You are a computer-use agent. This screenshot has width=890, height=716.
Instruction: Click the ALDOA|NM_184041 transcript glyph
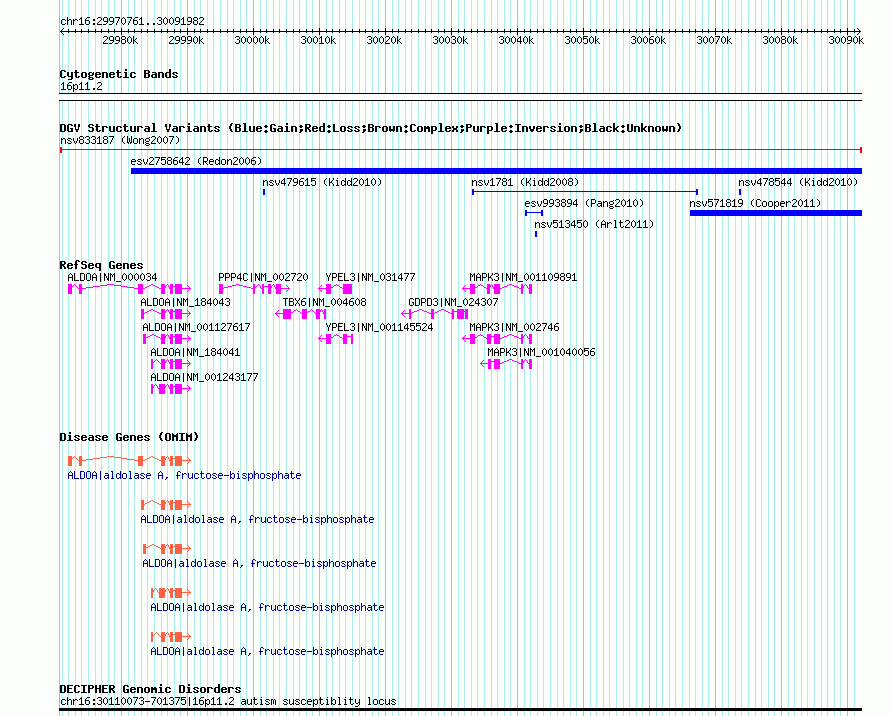coord(171,364)
